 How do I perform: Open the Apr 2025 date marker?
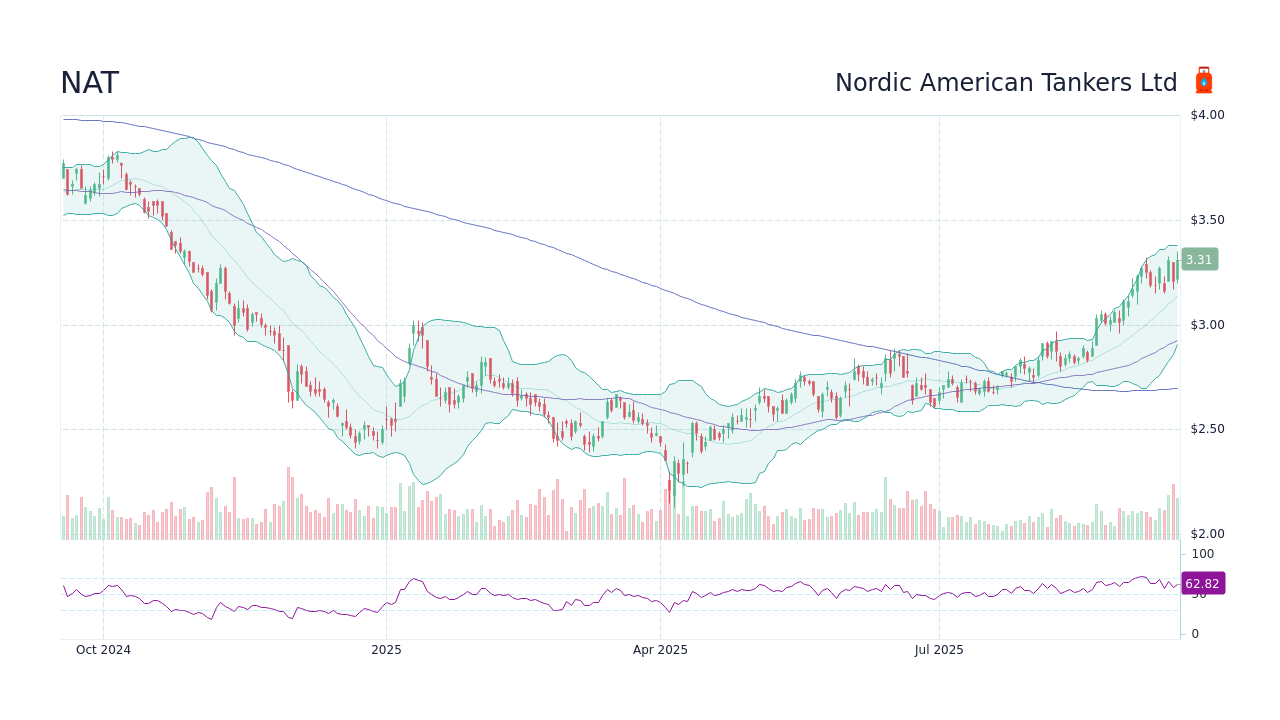(660, 649)
